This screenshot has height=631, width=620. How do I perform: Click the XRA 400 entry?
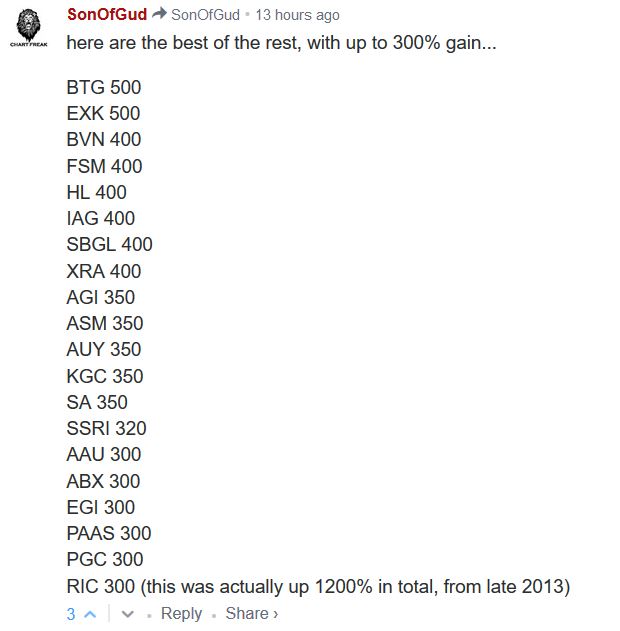(104, 271)
